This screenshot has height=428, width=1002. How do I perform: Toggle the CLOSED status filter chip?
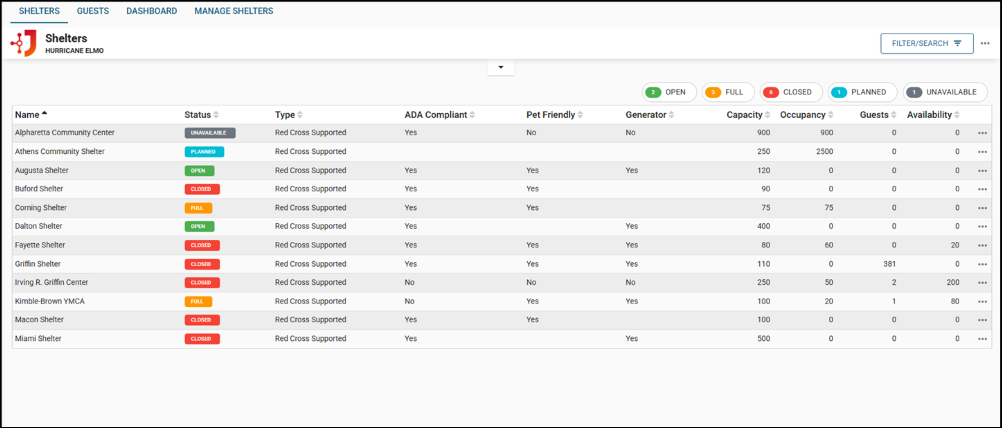point(791,92)
